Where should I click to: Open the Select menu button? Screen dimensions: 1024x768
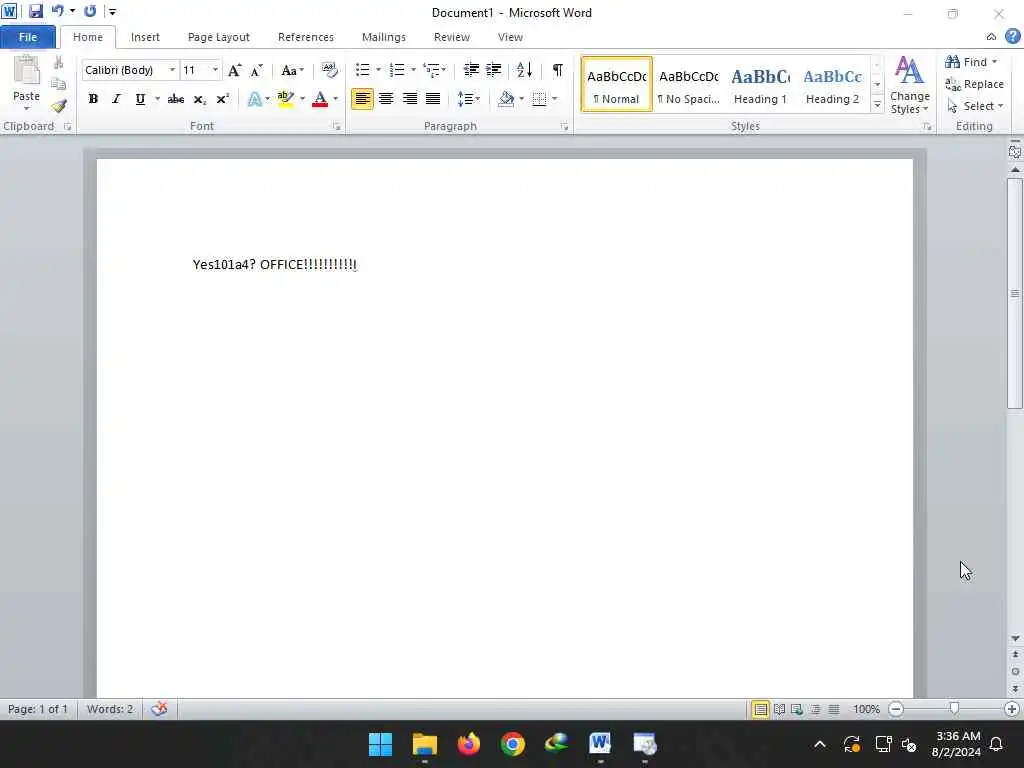[975, 106]
